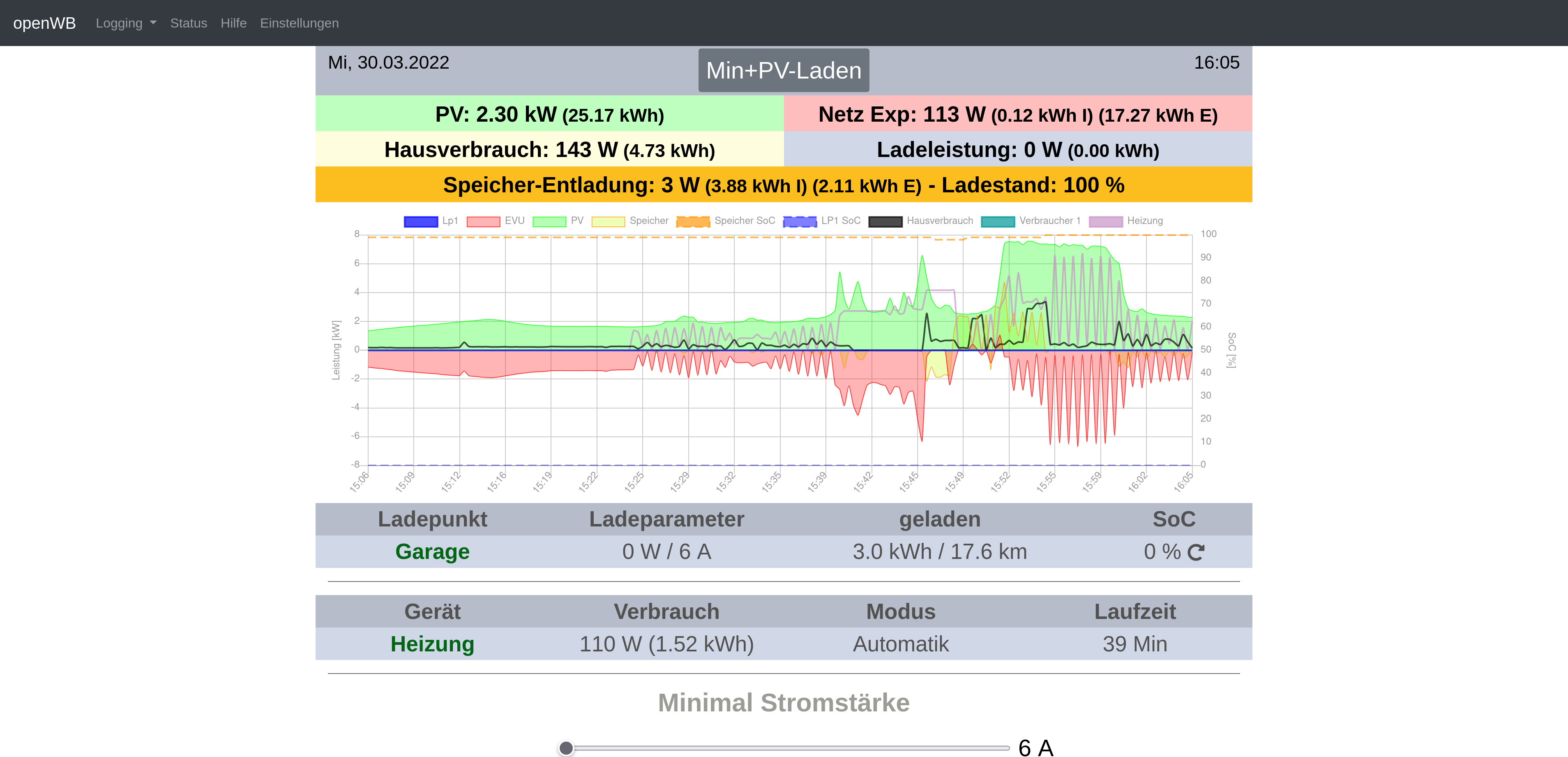Open the Logging dropdown menu

point(125,23)
